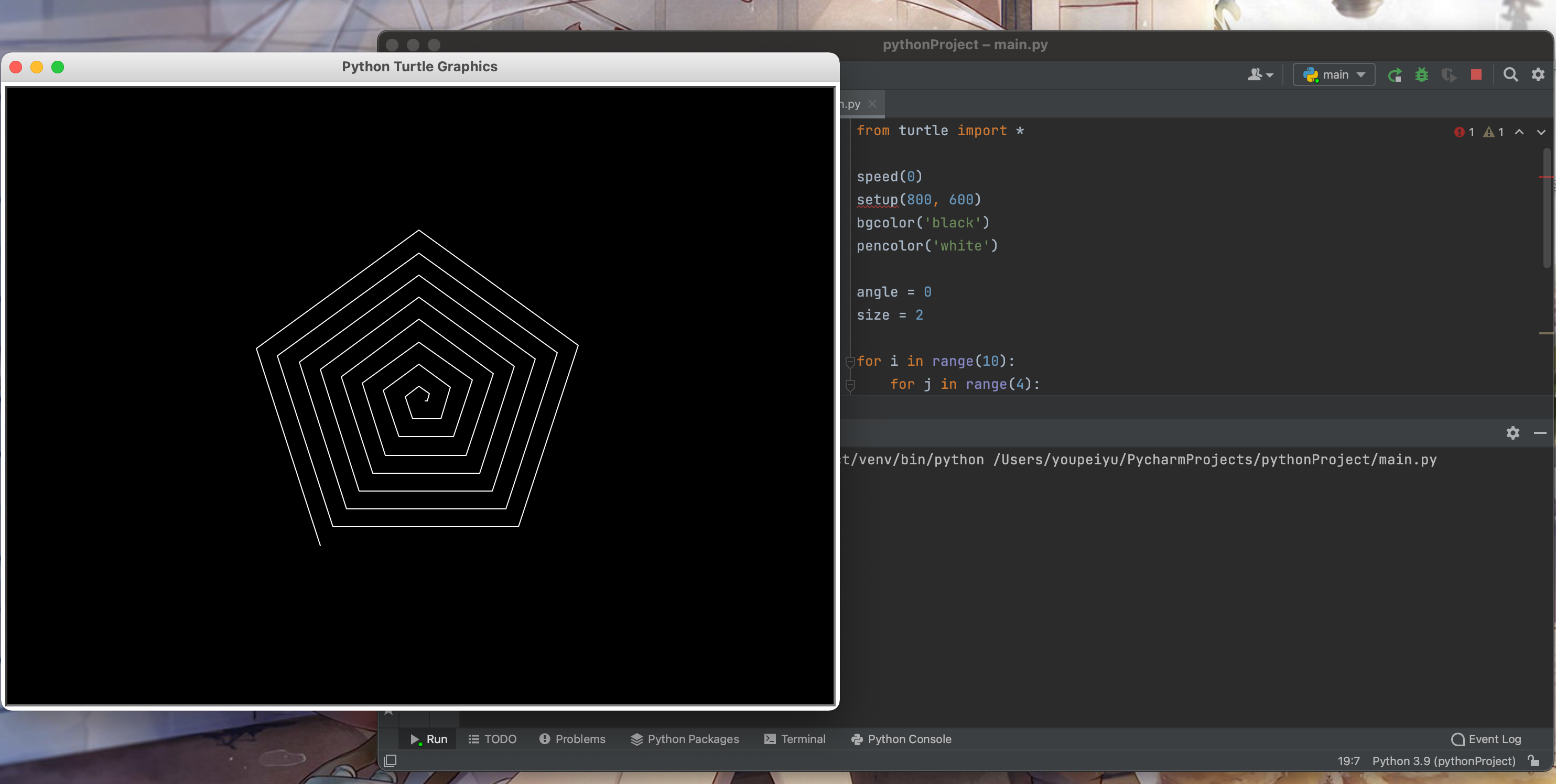The width and height of the screenshot is (1556, 784).
Task: Open IDE settings gear in top toolbar
Action: point(1538,74)
